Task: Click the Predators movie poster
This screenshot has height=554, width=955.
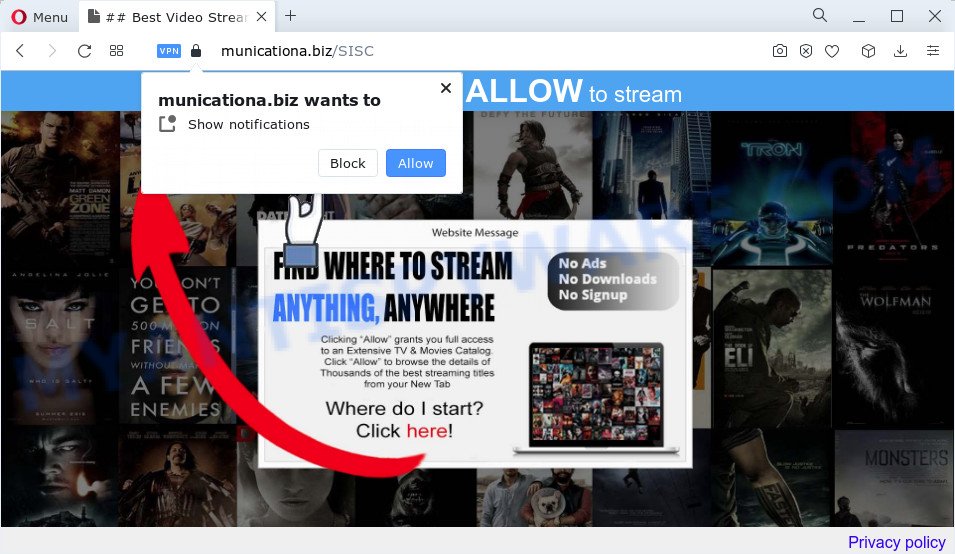Action: tap(893, 189)
